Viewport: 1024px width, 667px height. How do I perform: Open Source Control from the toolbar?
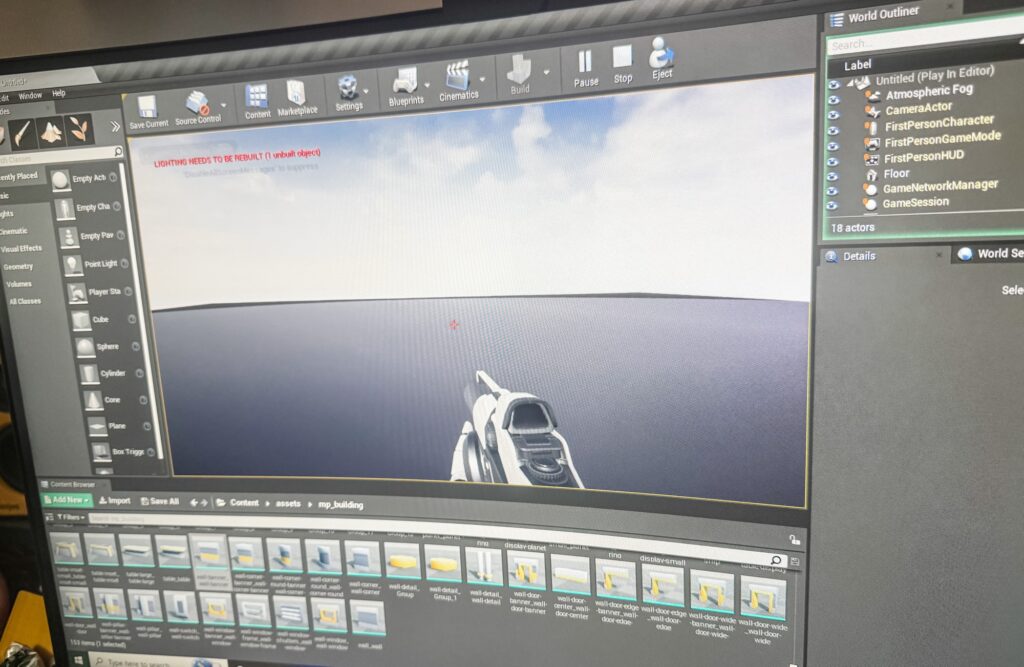point(197,103)
